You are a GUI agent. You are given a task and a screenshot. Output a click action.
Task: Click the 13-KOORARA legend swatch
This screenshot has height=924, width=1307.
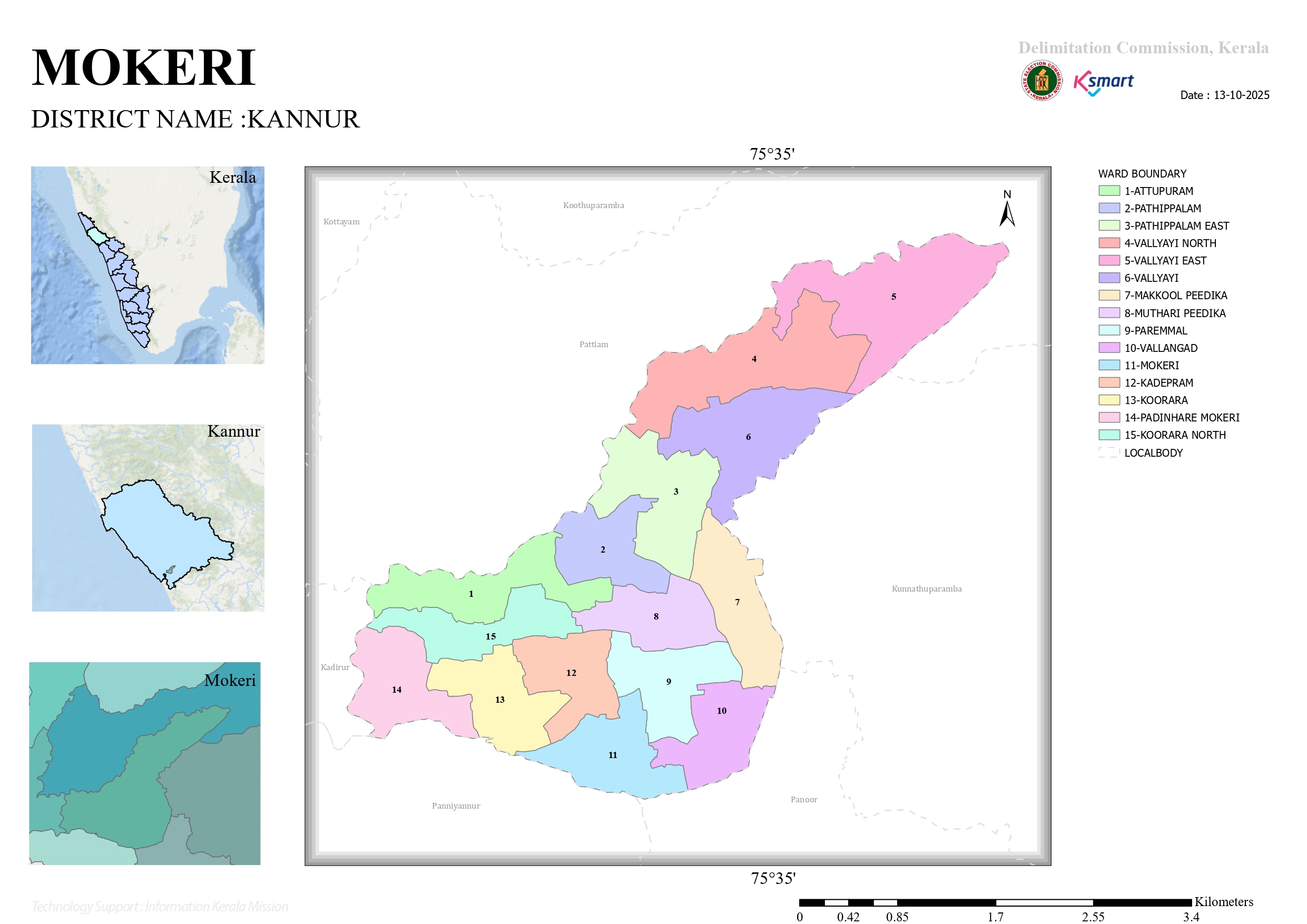[1109, 400]
